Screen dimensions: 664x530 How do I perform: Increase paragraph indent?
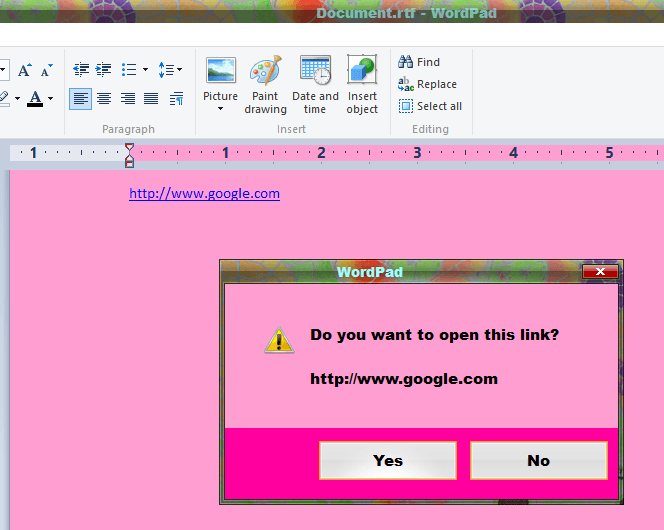(103, 69)
